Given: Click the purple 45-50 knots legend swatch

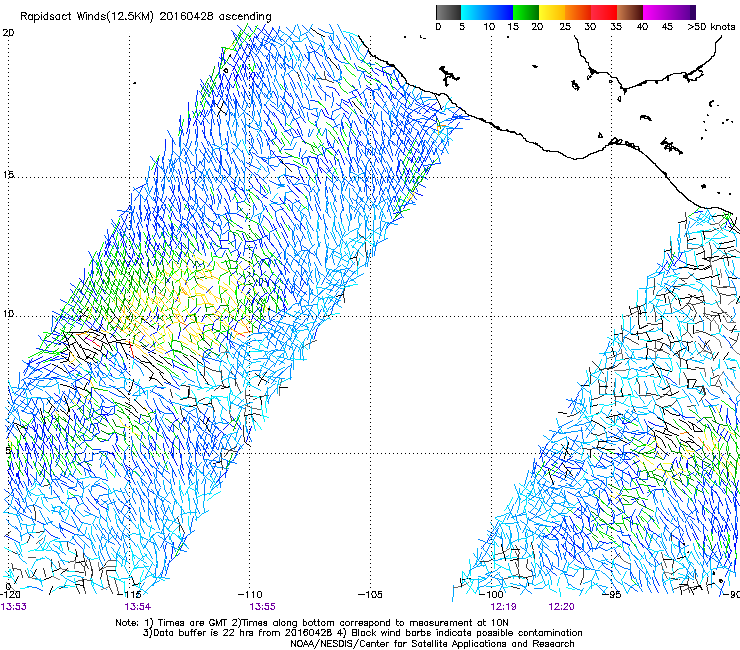Looking at the screenshot, I should tap(682, 12).
